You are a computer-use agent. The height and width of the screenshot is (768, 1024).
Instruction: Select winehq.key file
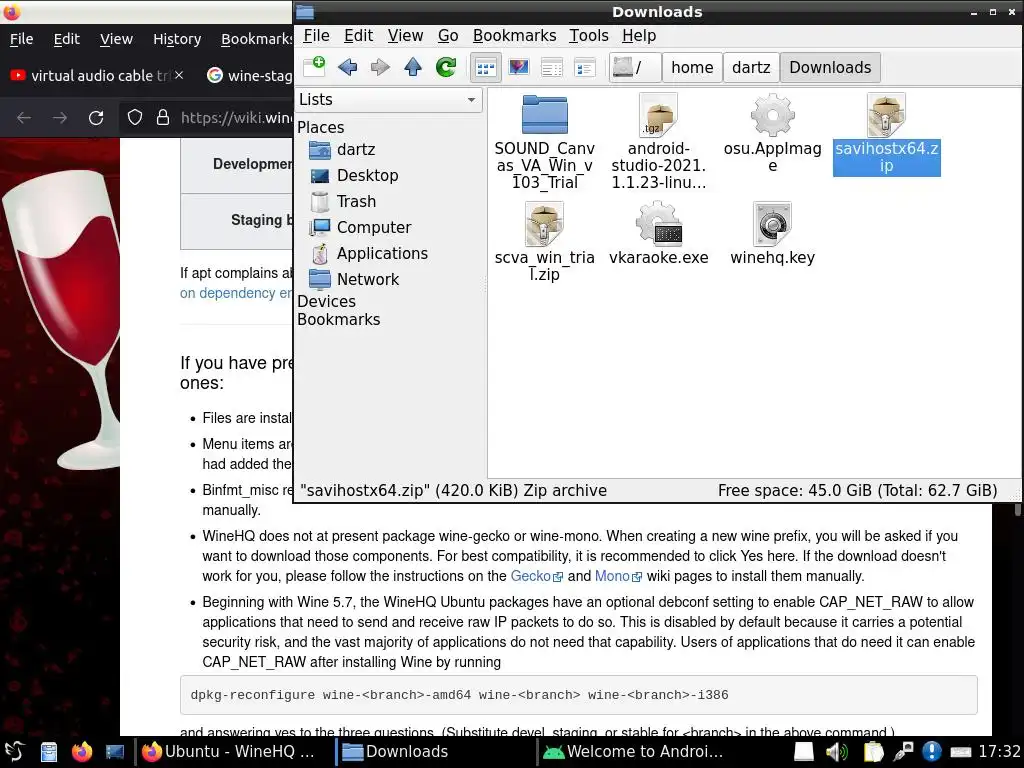773,234
